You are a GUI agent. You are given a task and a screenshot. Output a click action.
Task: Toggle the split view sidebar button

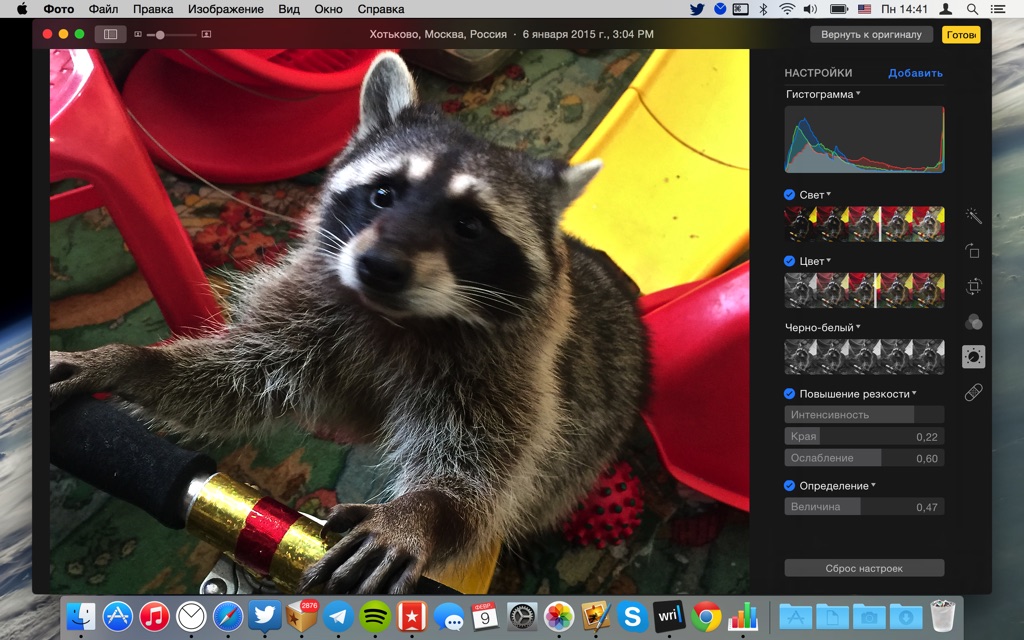point(110,34)
